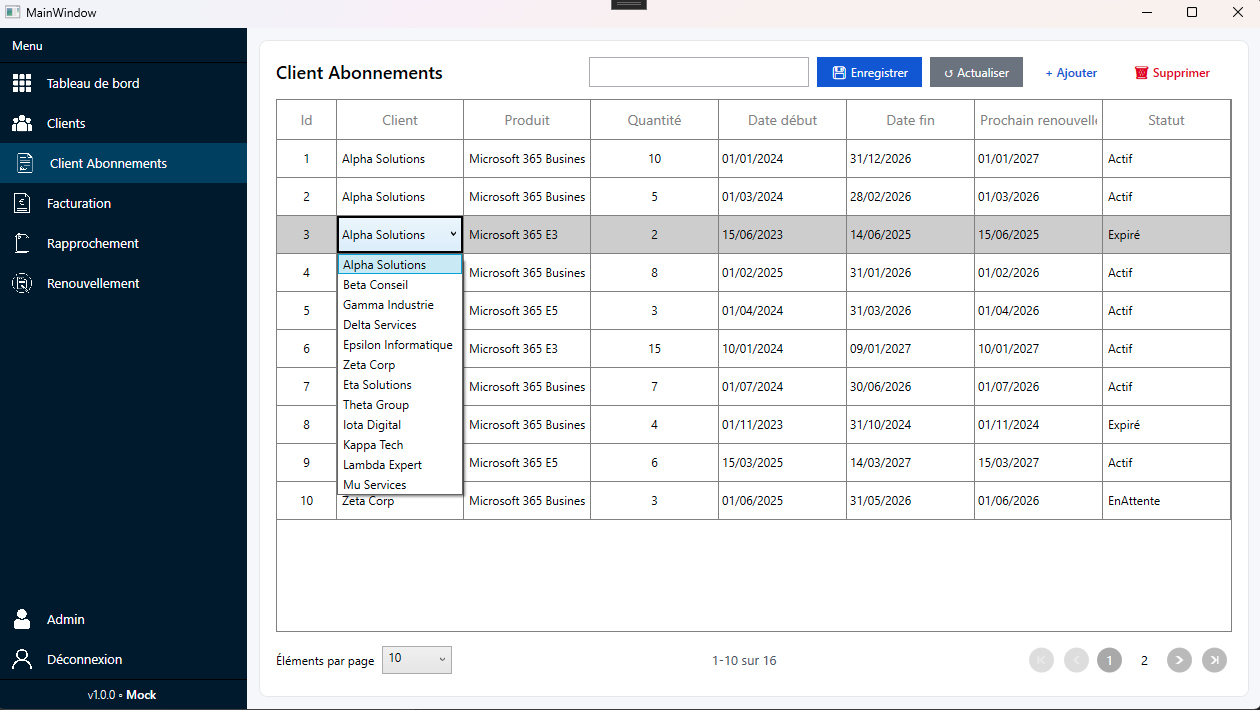Image resolution: width=1260 pixels, height=710 pixels.
Task: Open the Tableau de bord menu item
Action: 123,83
